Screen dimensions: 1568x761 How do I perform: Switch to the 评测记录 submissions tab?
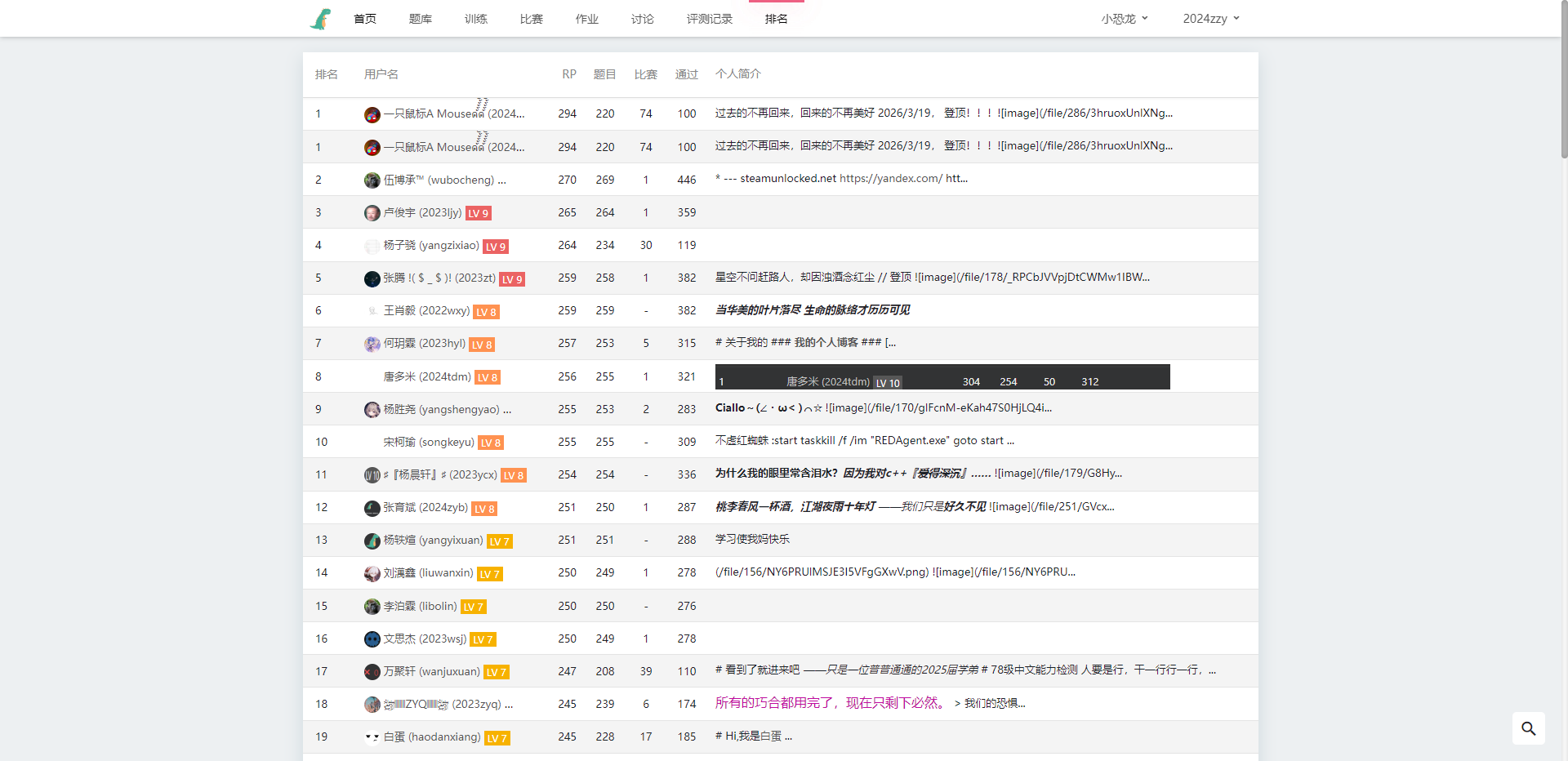tap(709, 19)
